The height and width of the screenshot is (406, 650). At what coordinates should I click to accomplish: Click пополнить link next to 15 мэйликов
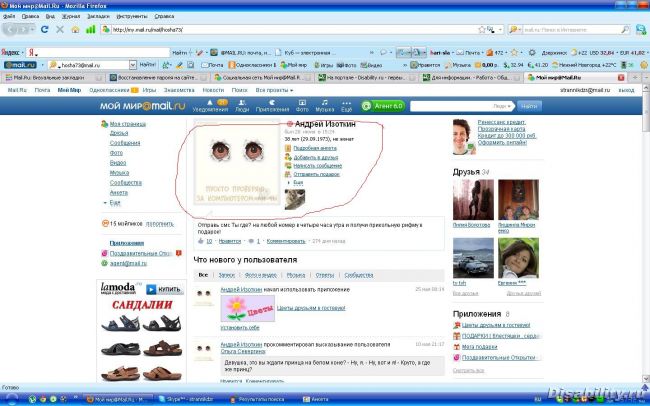(160, 224)
